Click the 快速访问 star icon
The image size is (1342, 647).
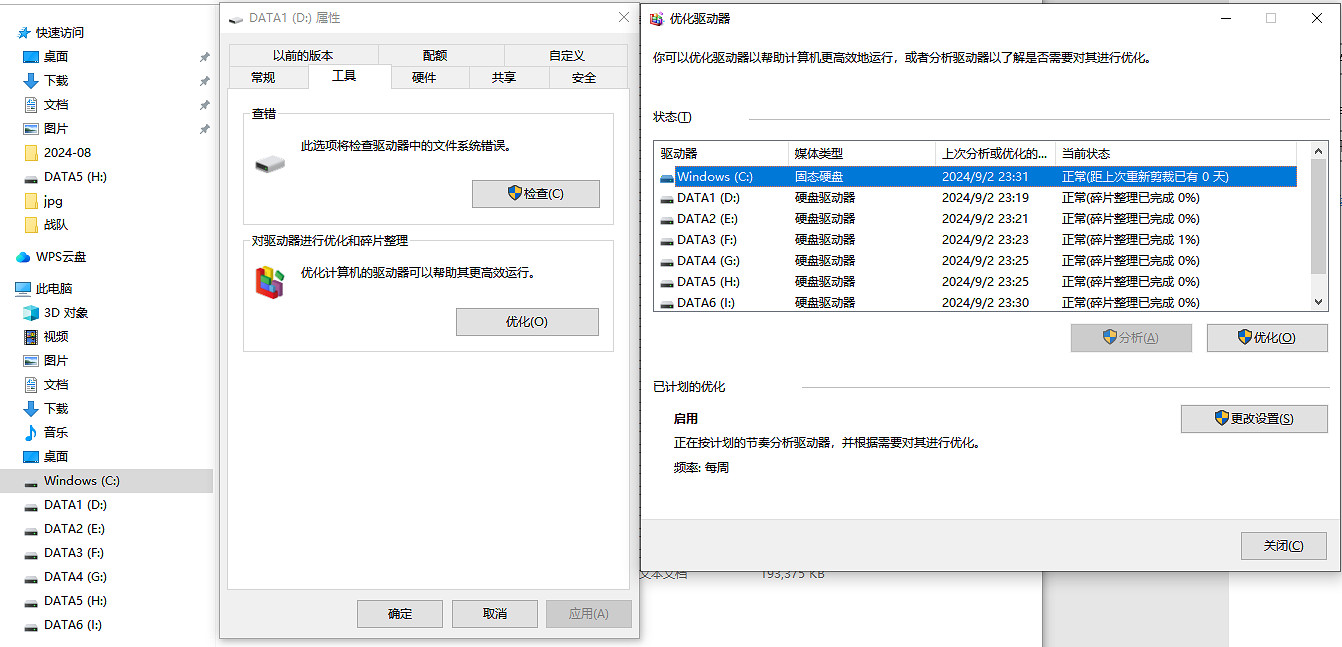coord(23,33)
